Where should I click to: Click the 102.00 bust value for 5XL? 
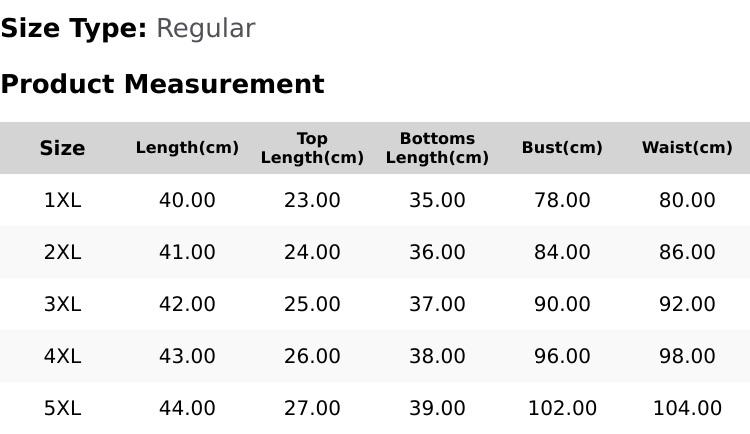point(562,409)
